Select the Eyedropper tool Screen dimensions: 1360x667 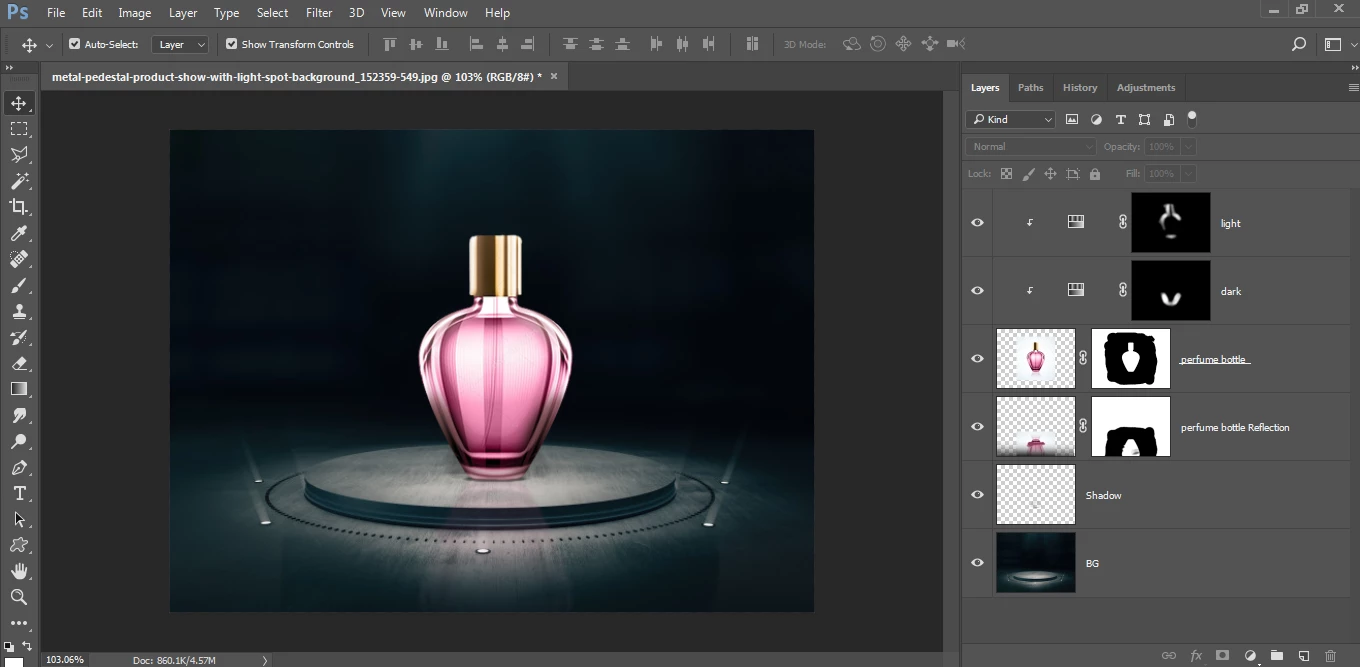(19, 233)
